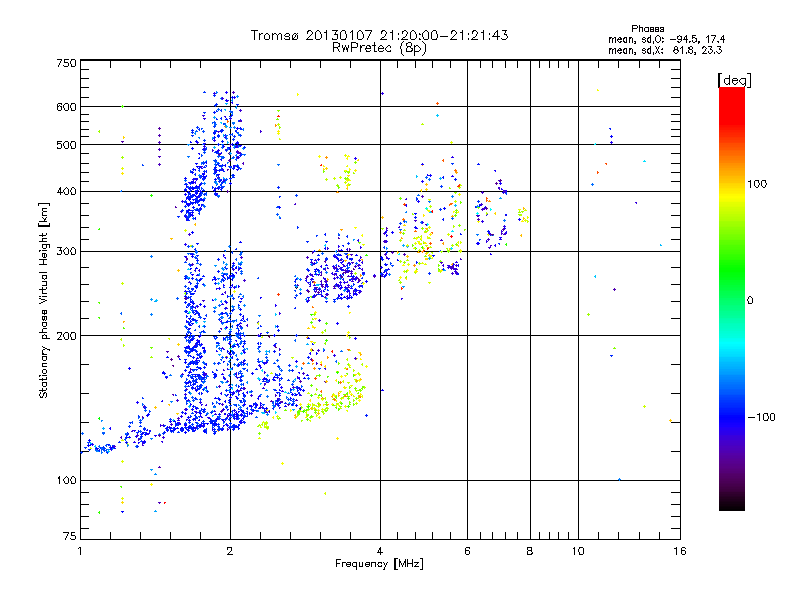Click the x-axis tick label '10'
This screenshot has width=800, height=600.
click(578, 551)
